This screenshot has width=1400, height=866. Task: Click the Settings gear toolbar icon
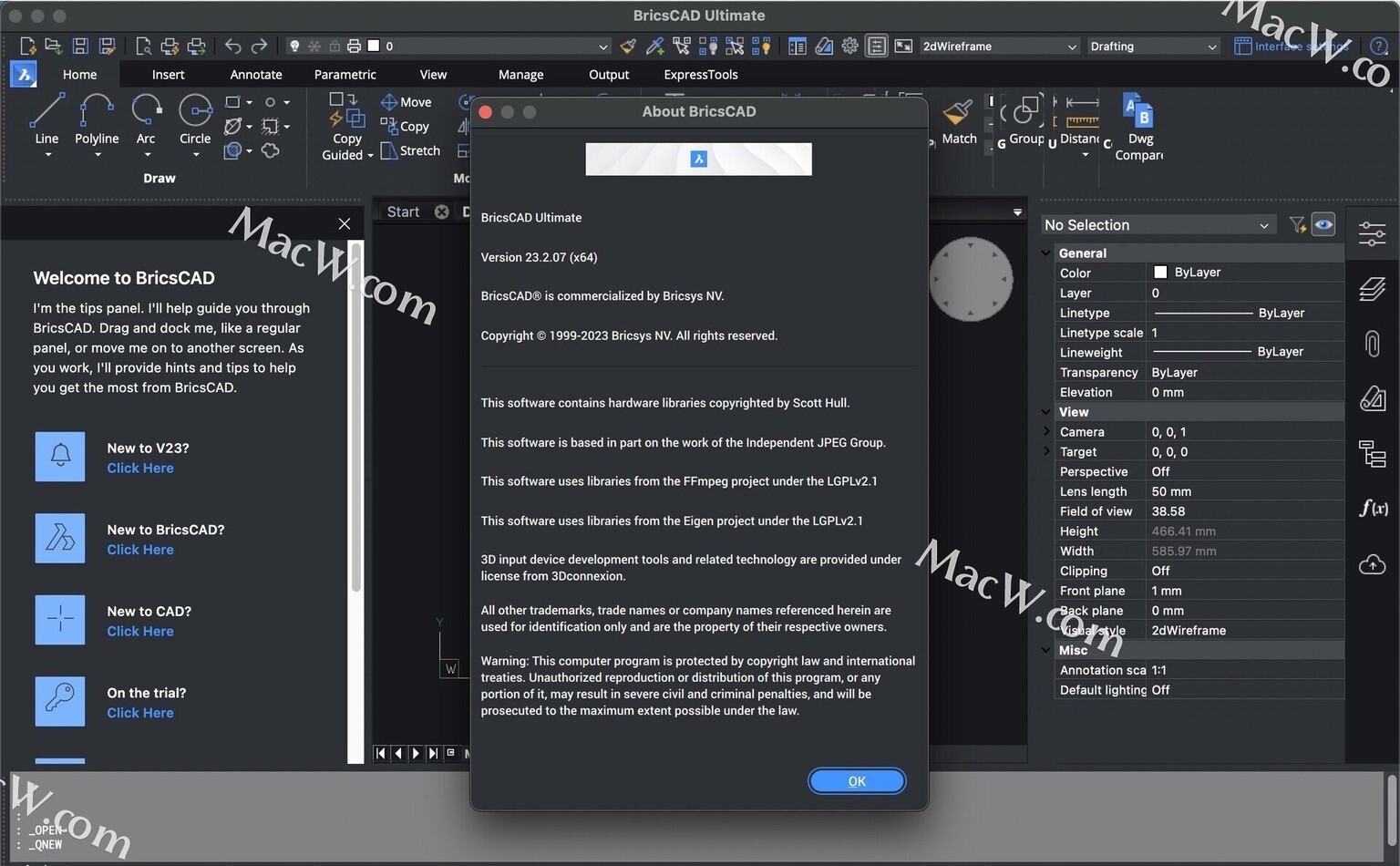849,46
